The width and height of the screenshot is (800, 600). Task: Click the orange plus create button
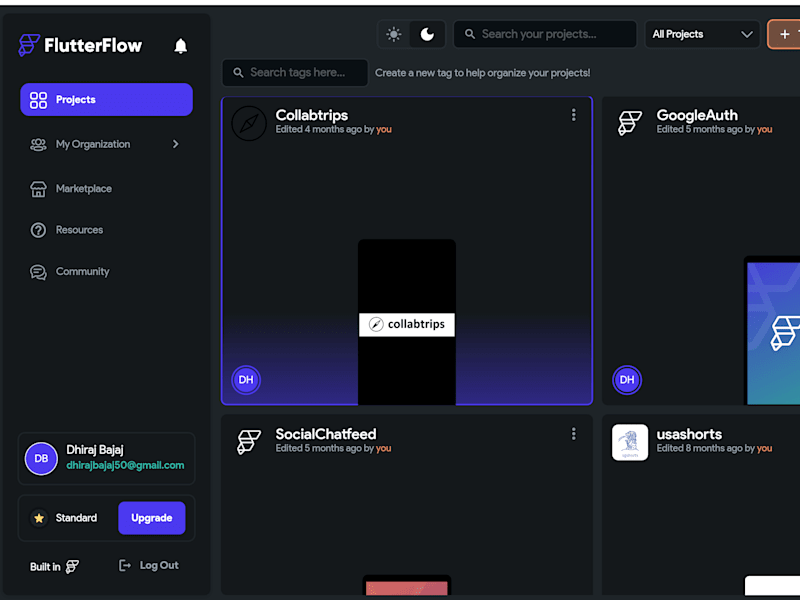point(784,34)
